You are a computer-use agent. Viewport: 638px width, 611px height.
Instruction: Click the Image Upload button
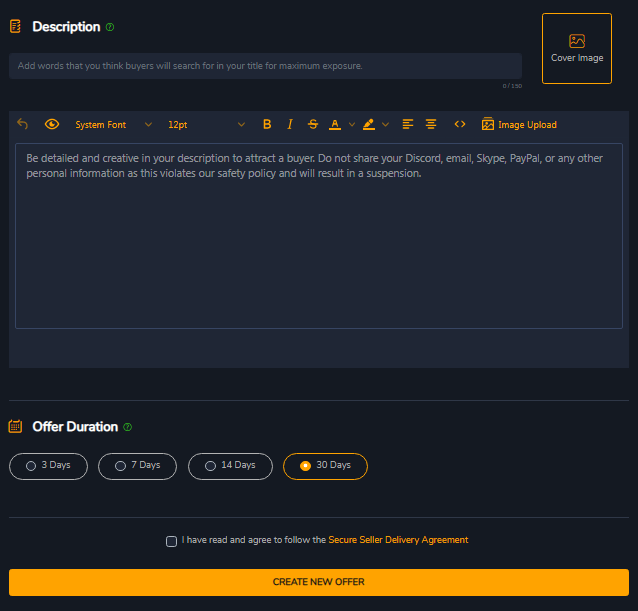[x=519, y=124]
